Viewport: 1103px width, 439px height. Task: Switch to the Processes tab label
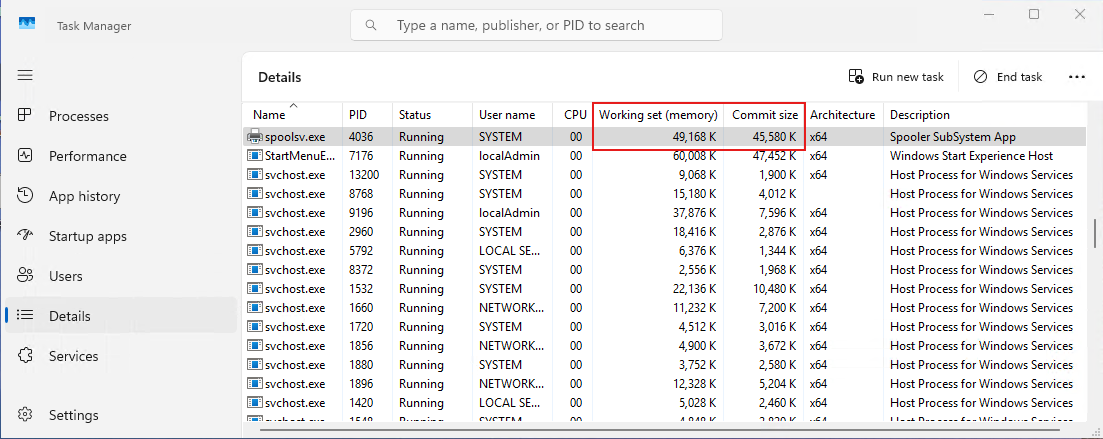[x=79, y=116]
